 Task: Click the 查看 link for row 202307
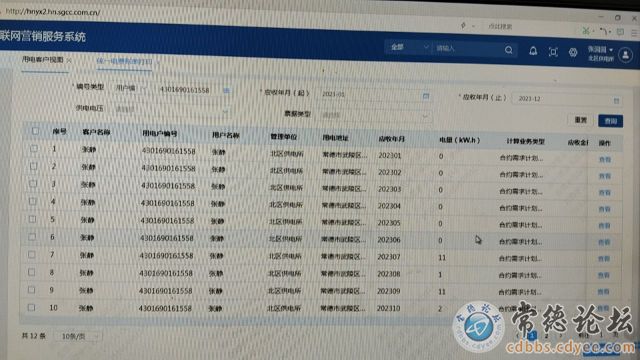pyautogui.click(x=604, y=259)
